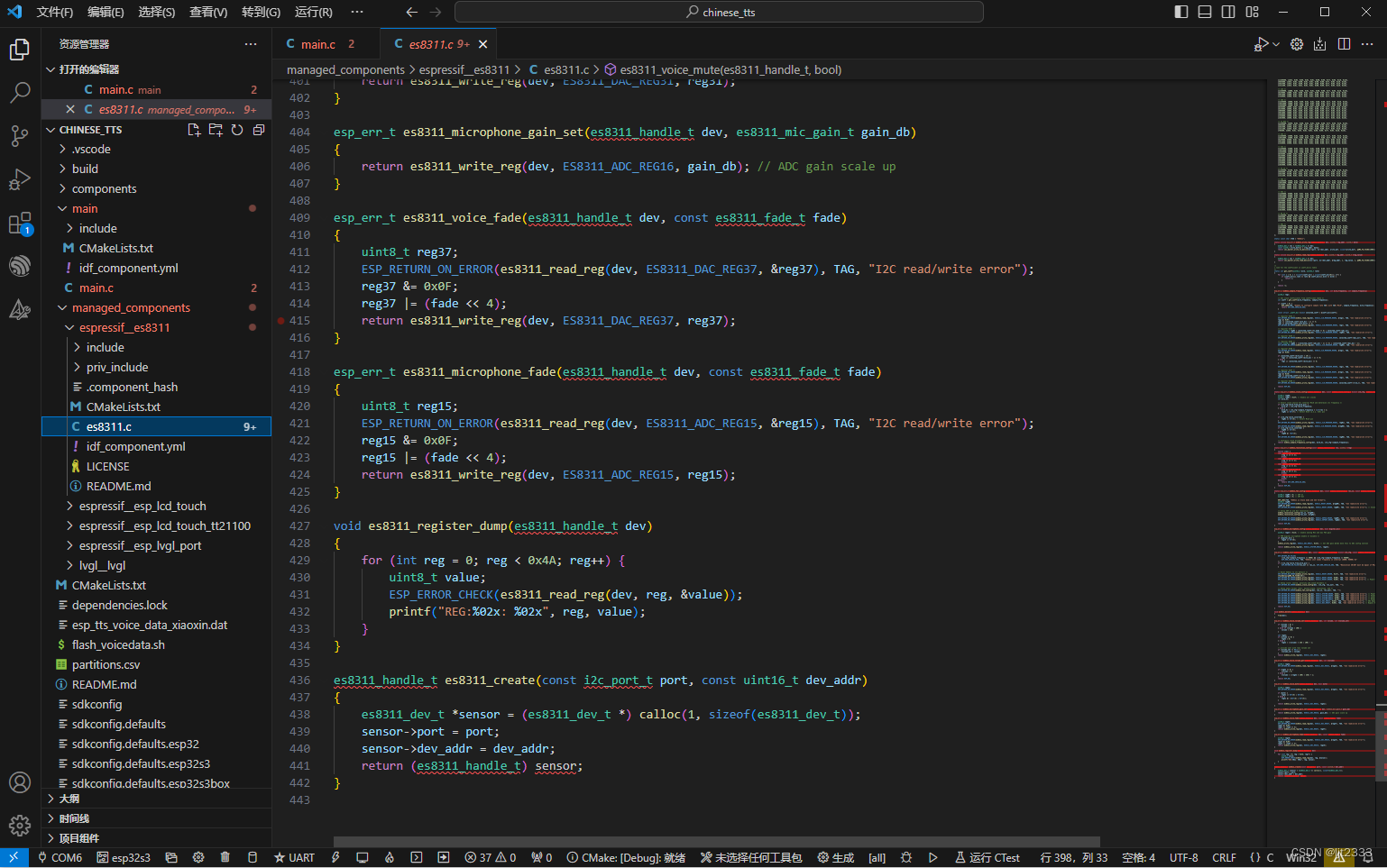
Task: Toggle the bottom panel visibility
Action: tap(1205, 12)
